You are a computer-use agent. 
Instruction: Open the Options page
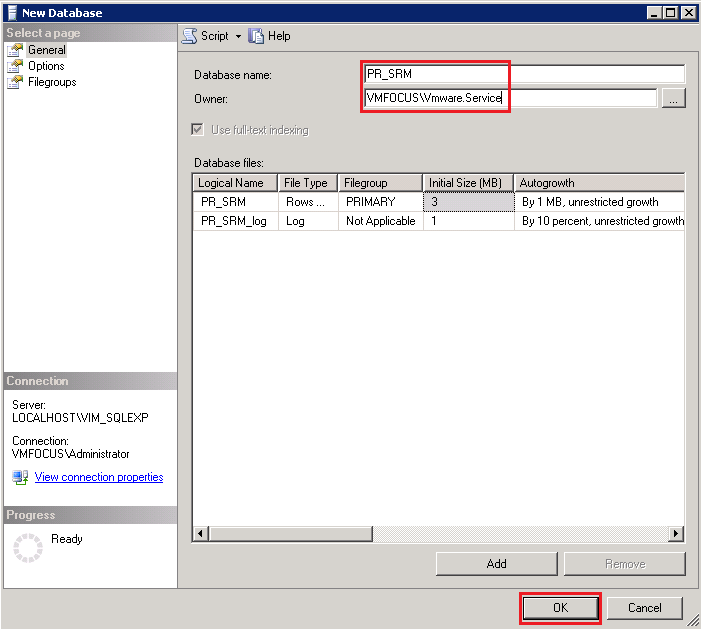point(46,66)
